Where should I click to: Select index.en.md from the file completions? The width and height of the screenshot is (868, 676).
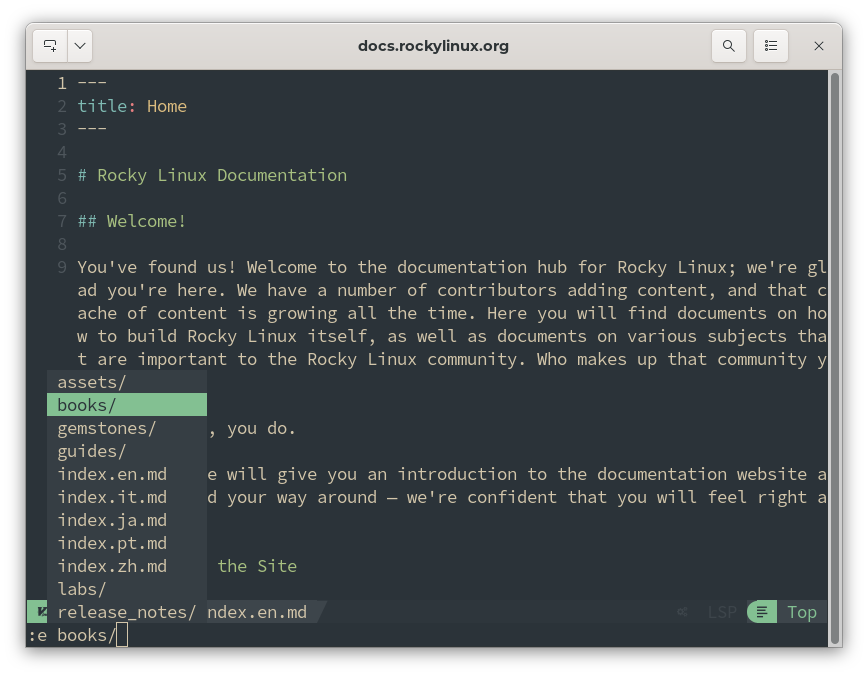point(112,474)
